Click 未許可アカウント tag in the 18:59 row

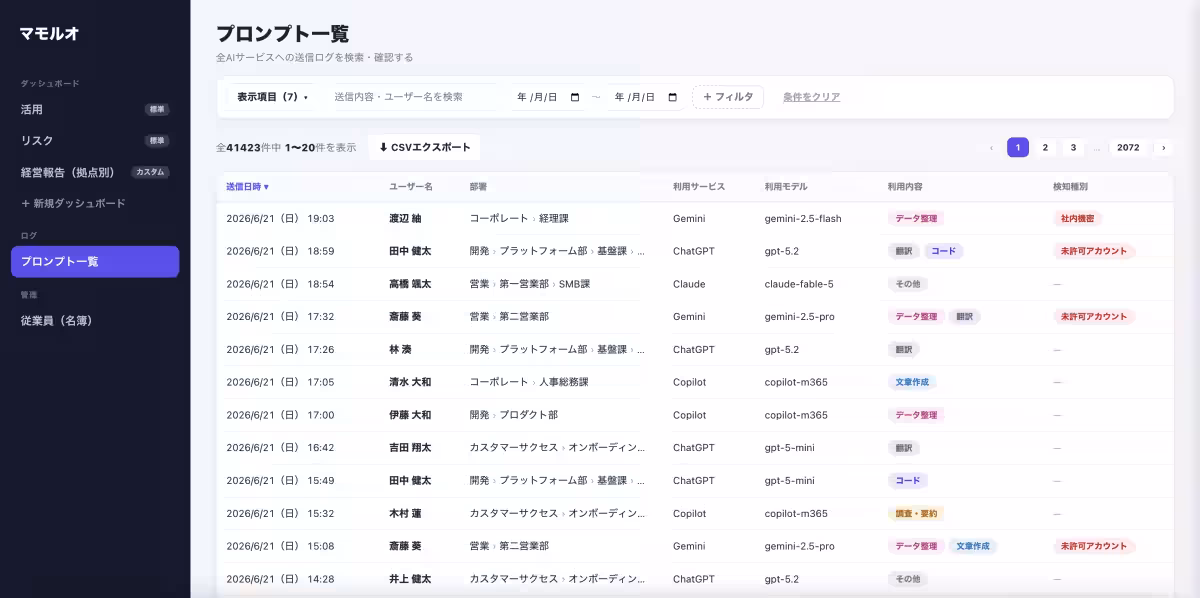pos(1094,251)
